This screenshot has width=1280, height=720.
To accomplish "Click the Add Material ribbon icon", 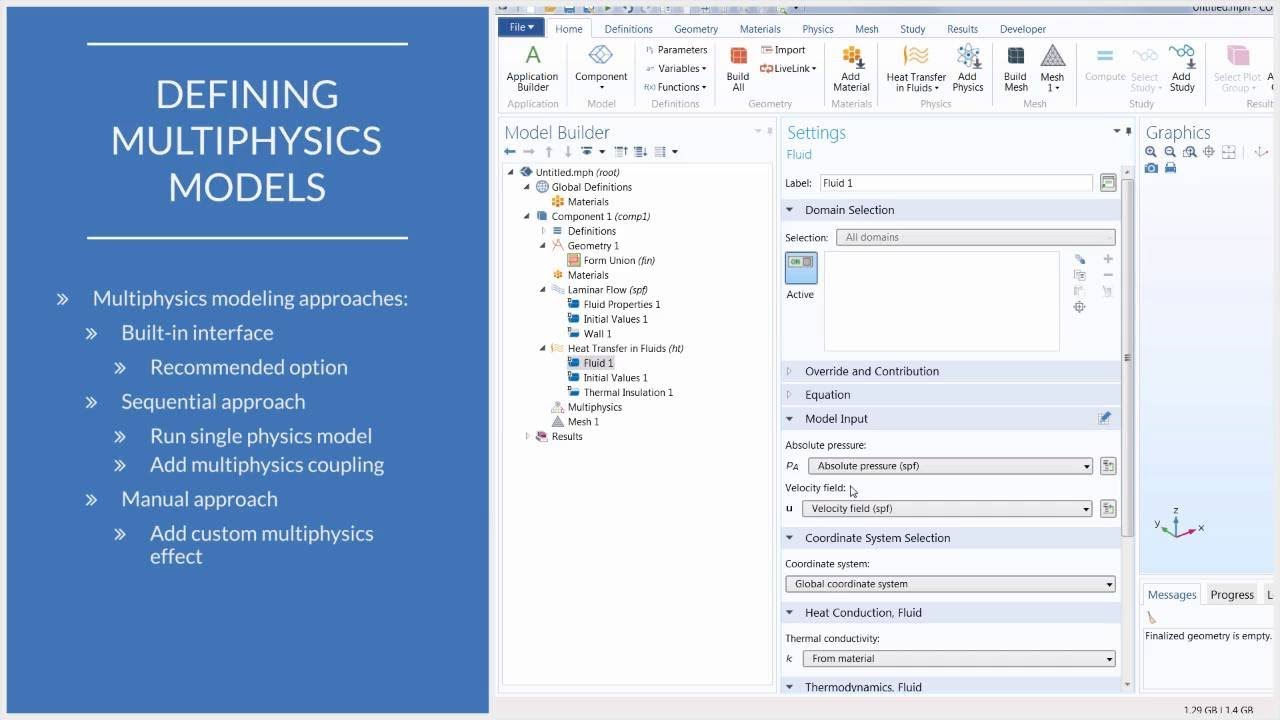I will (x=851, y=68).
